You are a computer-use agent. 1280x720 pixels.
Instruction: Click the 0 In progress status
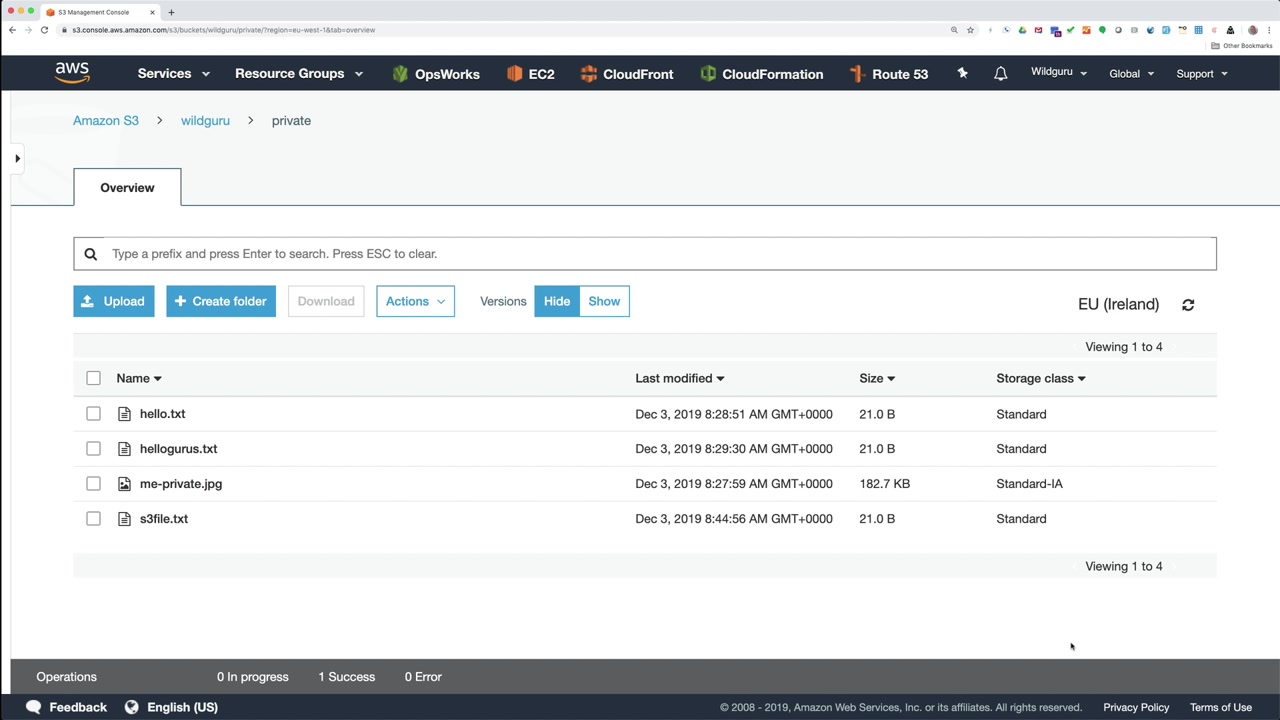(x=253, y=677)
